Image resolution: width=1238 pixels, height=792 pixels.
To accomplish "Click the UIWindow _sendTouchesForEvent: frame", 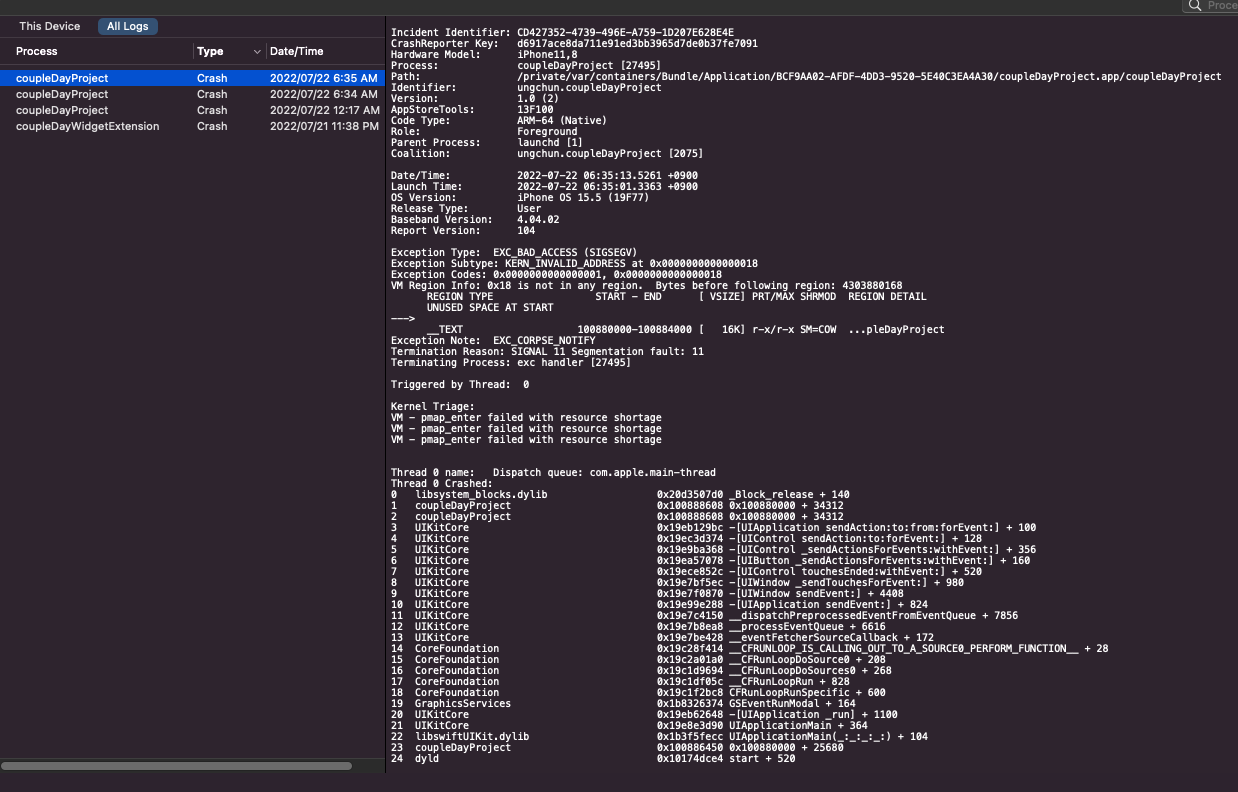I will [x=677, y=583].
